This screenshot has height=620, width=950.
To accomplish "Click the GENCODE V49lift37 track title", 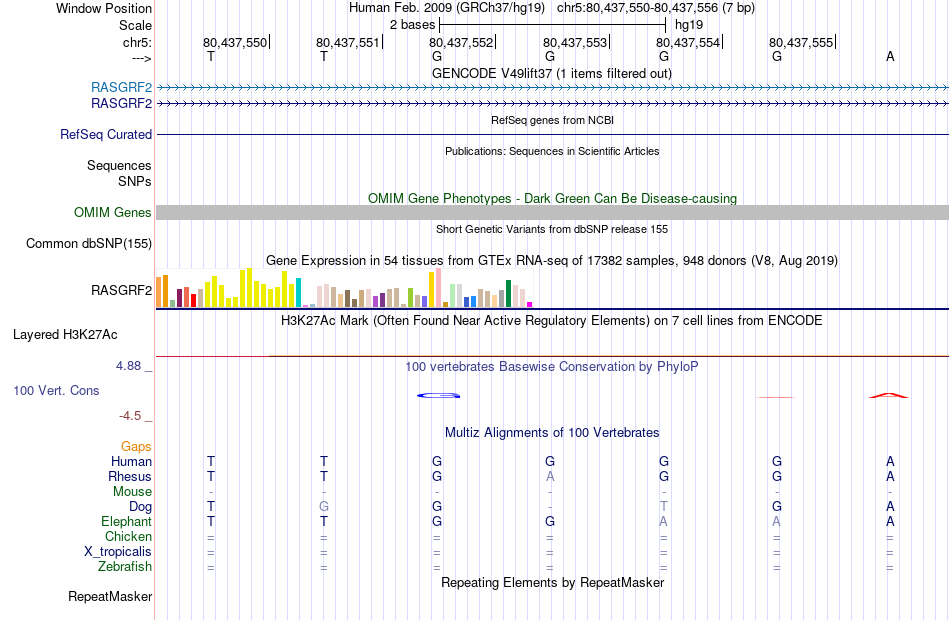I will (552, 73).
